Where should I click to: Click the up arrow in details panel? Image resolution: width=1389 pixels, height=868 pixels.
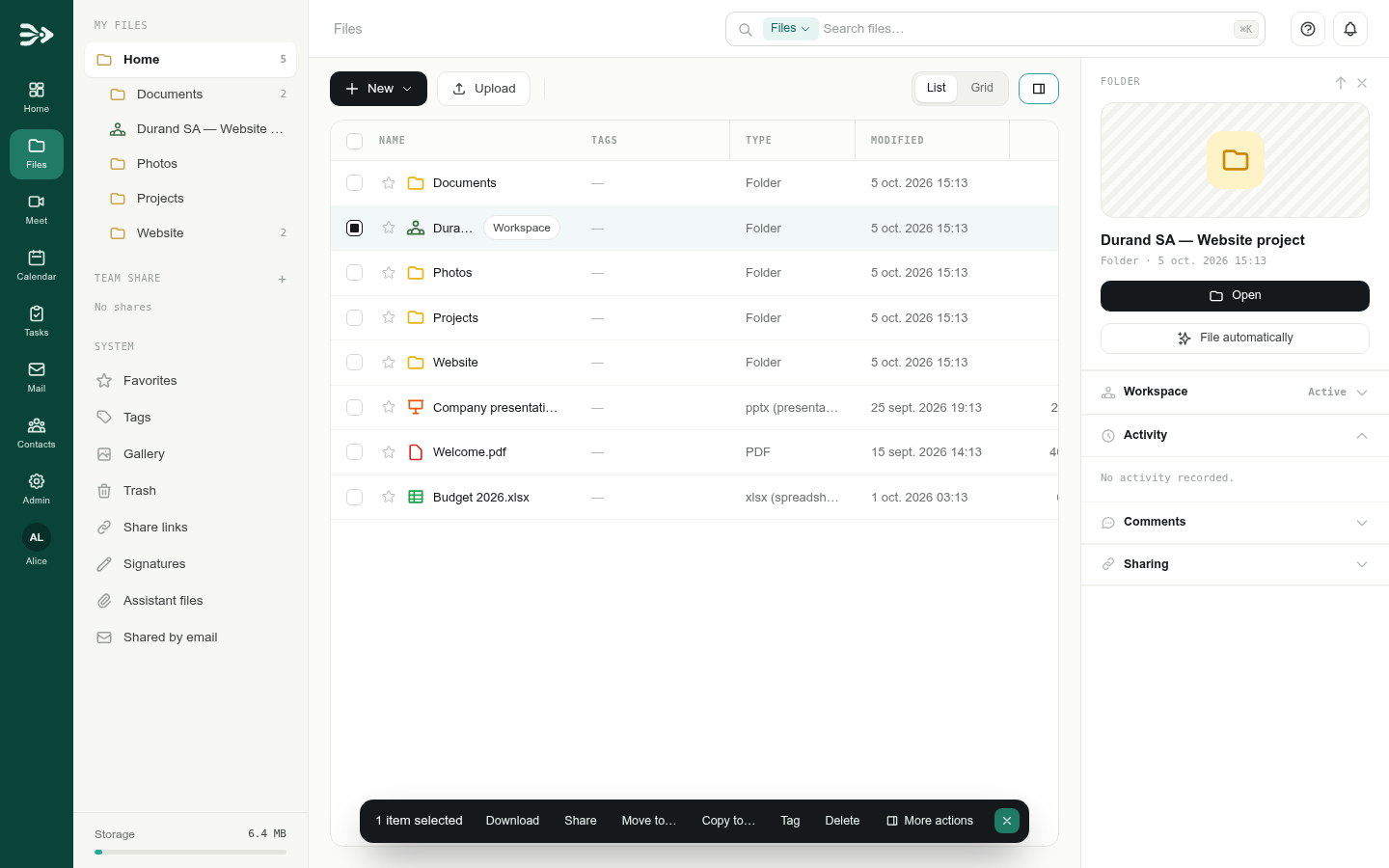tap(1341, 83)
